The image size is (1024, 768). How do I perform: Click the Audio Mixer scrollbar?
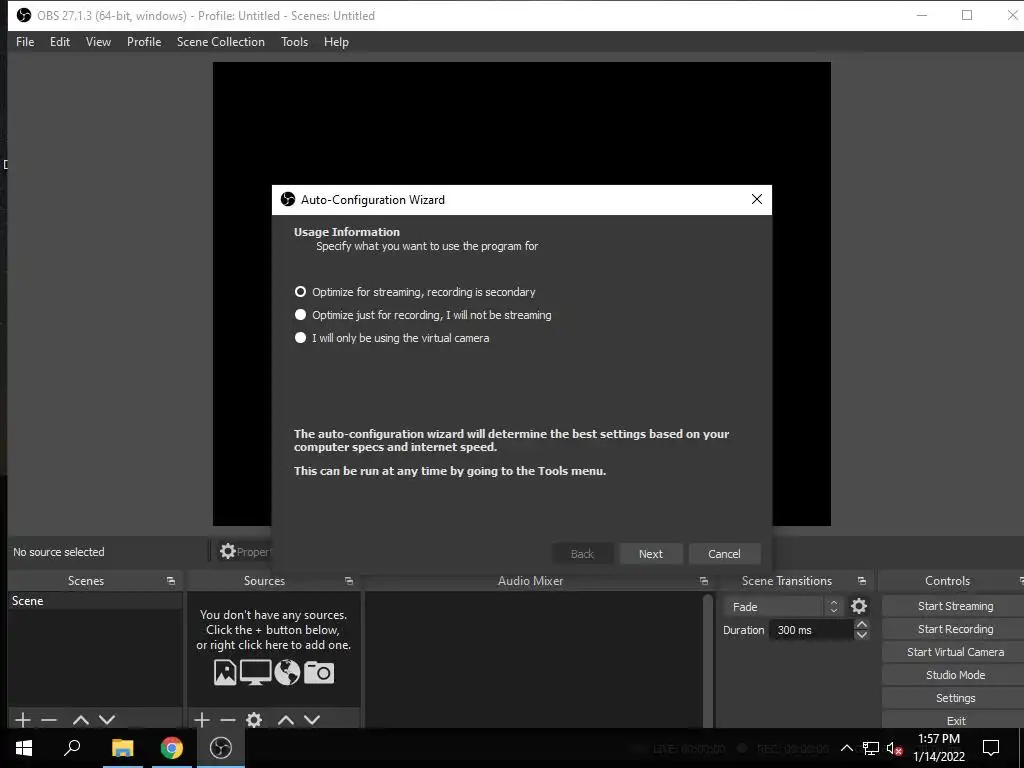click(x=707, y=660)
